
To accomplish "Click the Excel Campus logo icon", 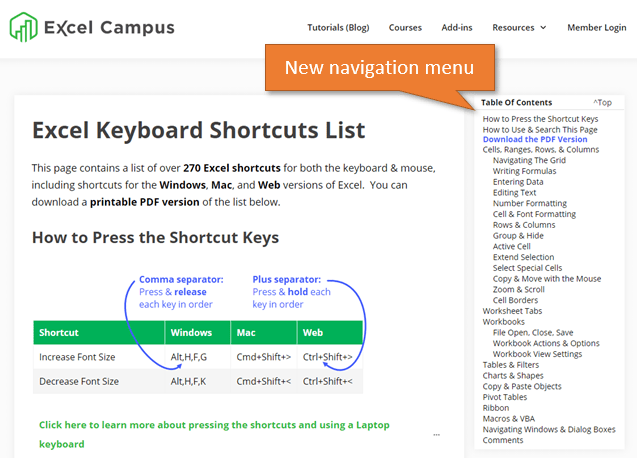I will [x=24, y=27].
